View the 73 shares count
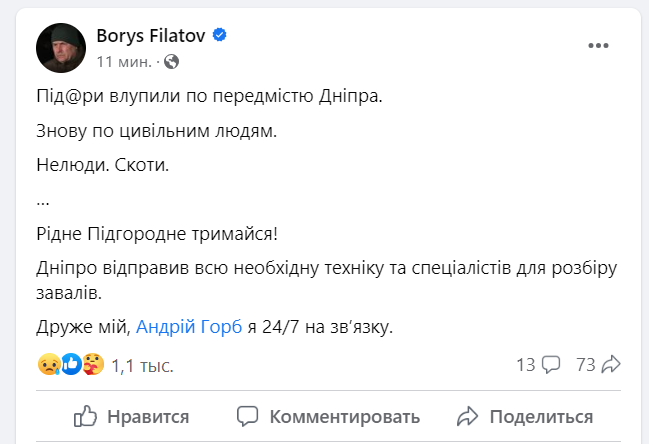Viewport: 649px width, 444px height. 586,365
